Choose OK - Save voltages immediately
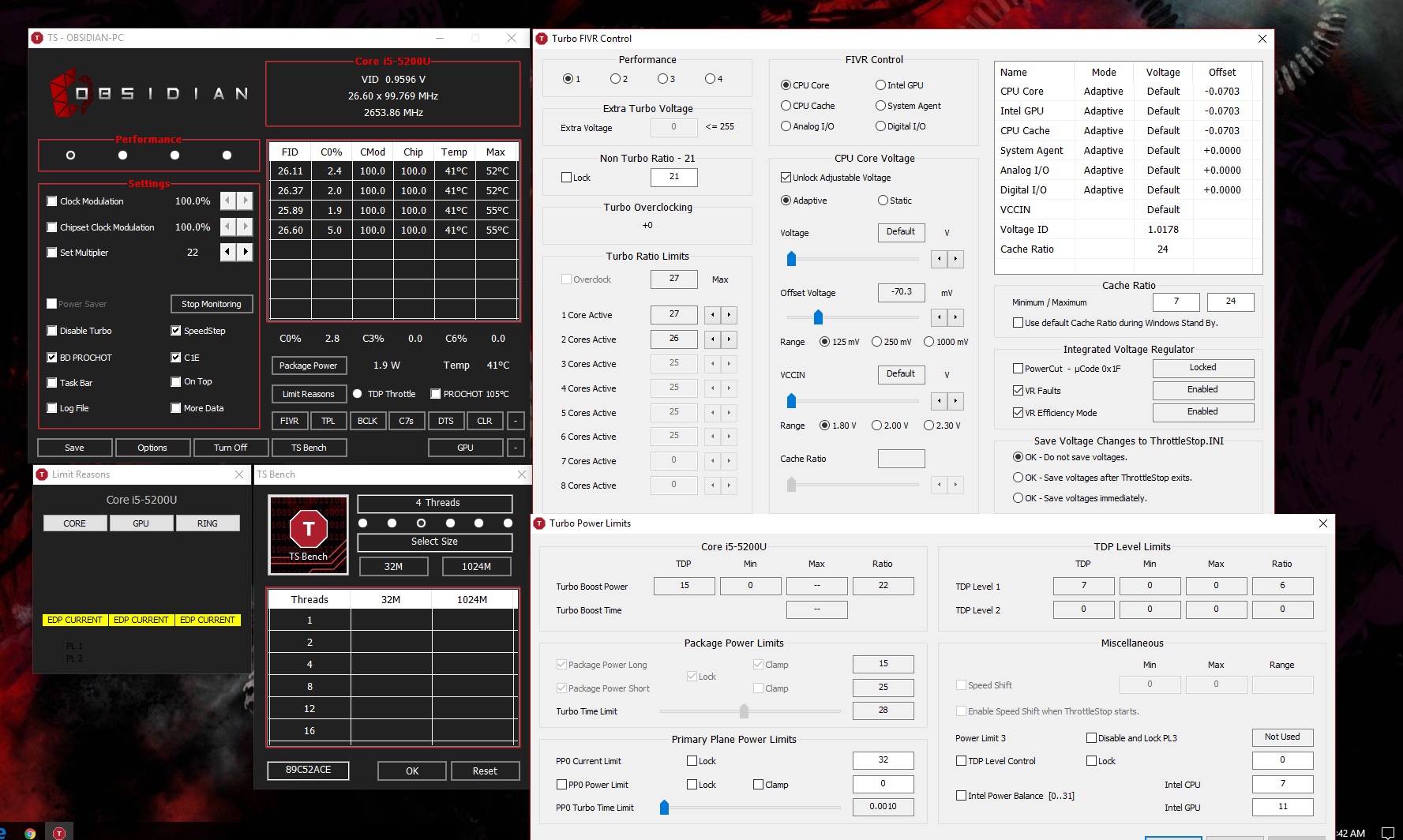The height and width of the screenshot is (840, 1403). (1018, 498)
